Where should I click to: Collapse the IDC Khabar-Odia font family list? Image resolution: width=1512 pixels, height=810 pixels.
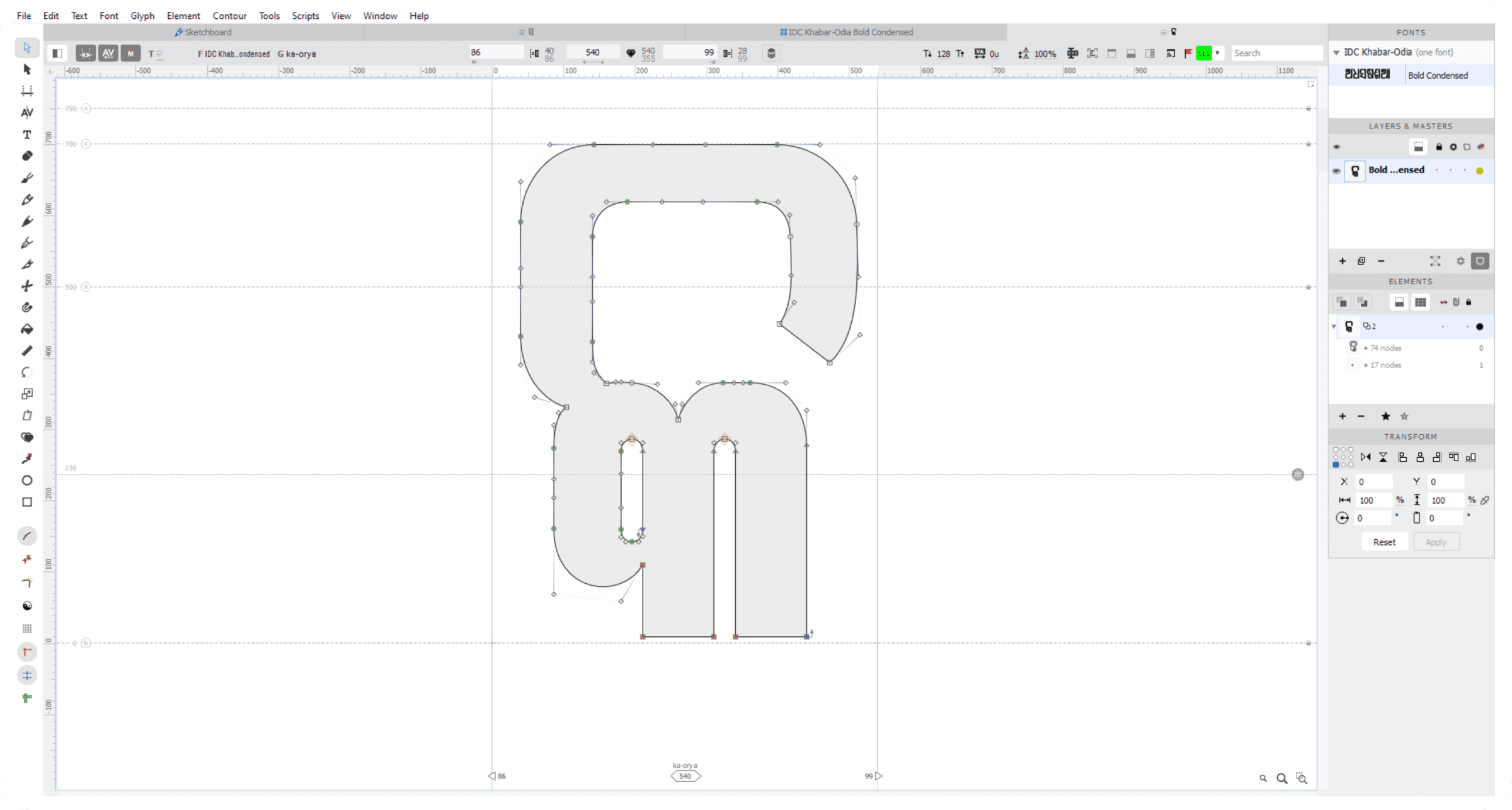(1336, 53)
